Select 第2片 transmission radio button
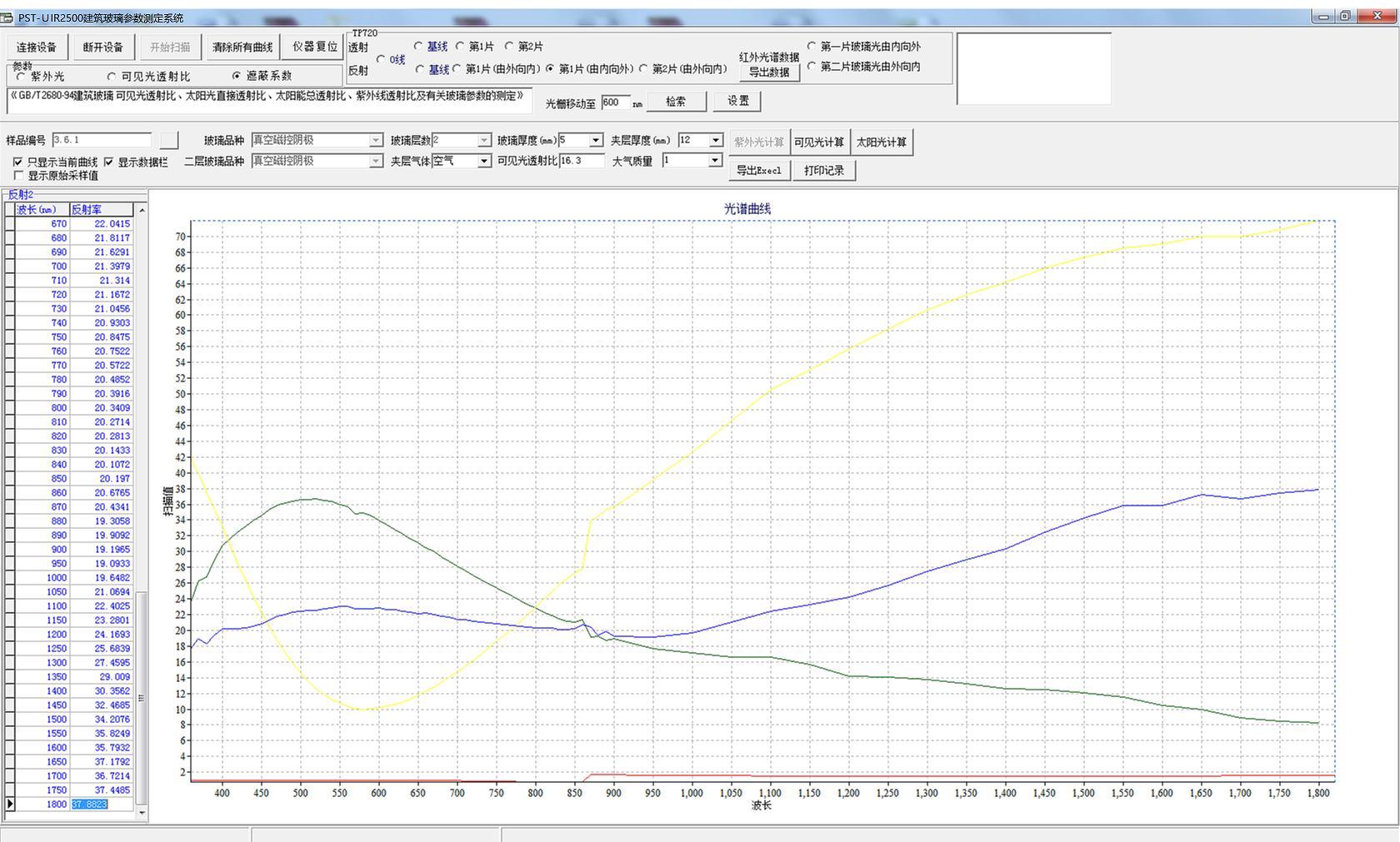This screenshot has height=842, width=1400. coord(509,47)
